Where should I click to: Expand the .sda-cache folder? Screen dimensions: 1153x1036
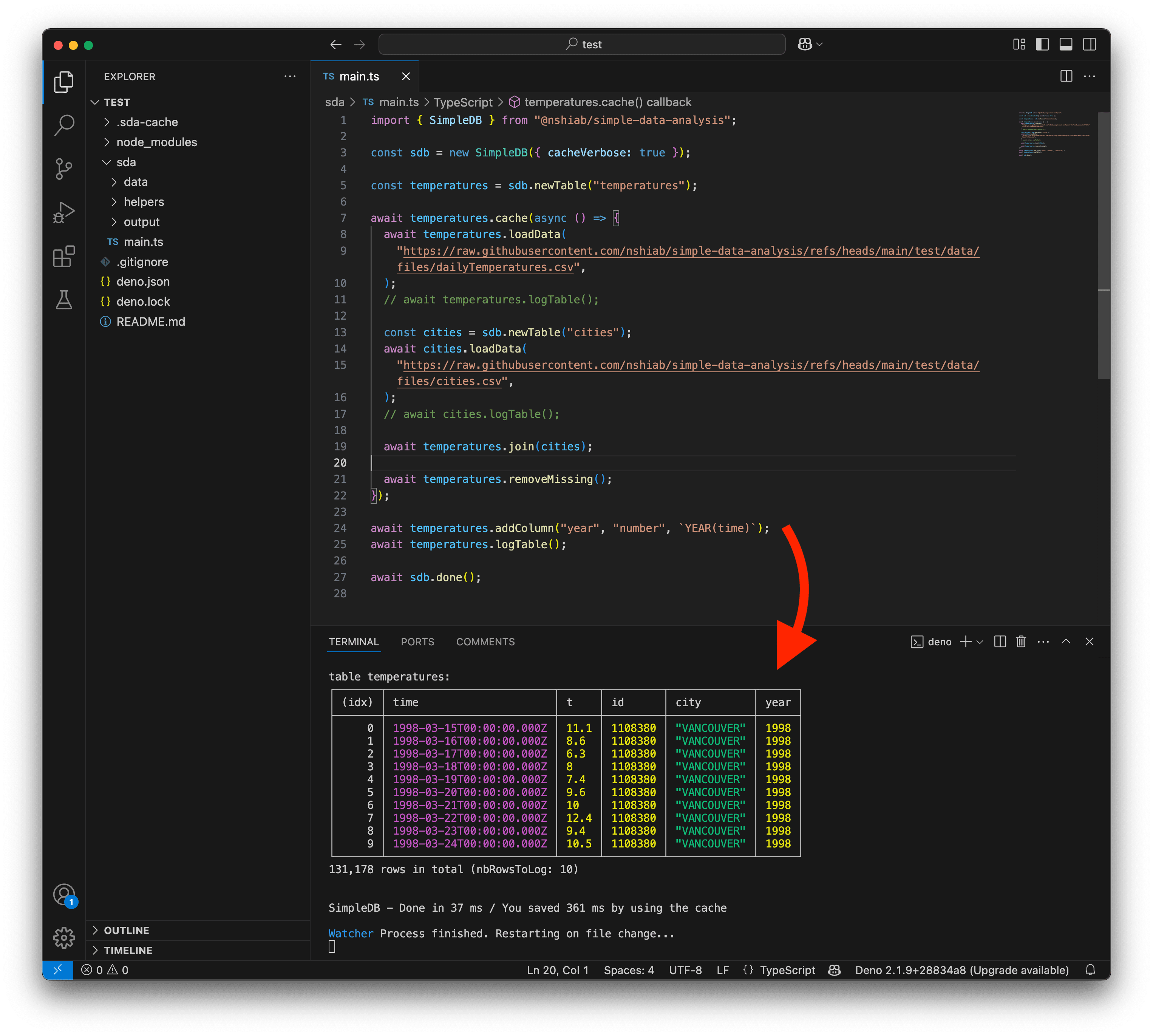[x=198, y=122]
